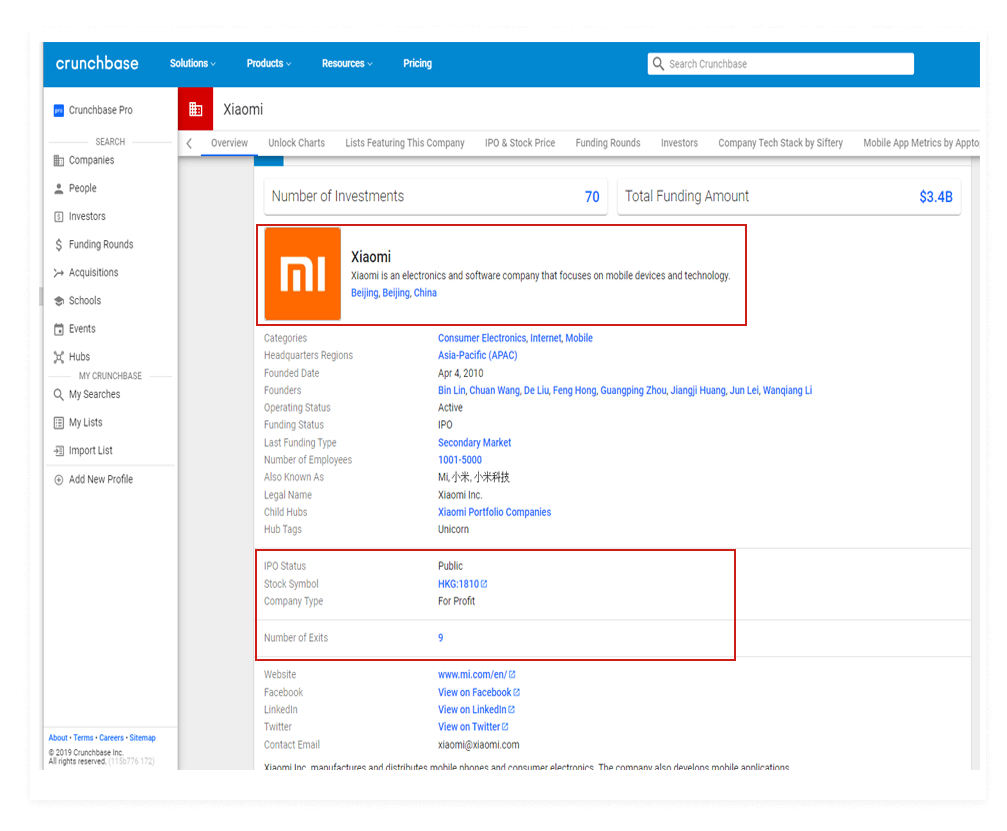Open the Investors tab

click(679, 143)
